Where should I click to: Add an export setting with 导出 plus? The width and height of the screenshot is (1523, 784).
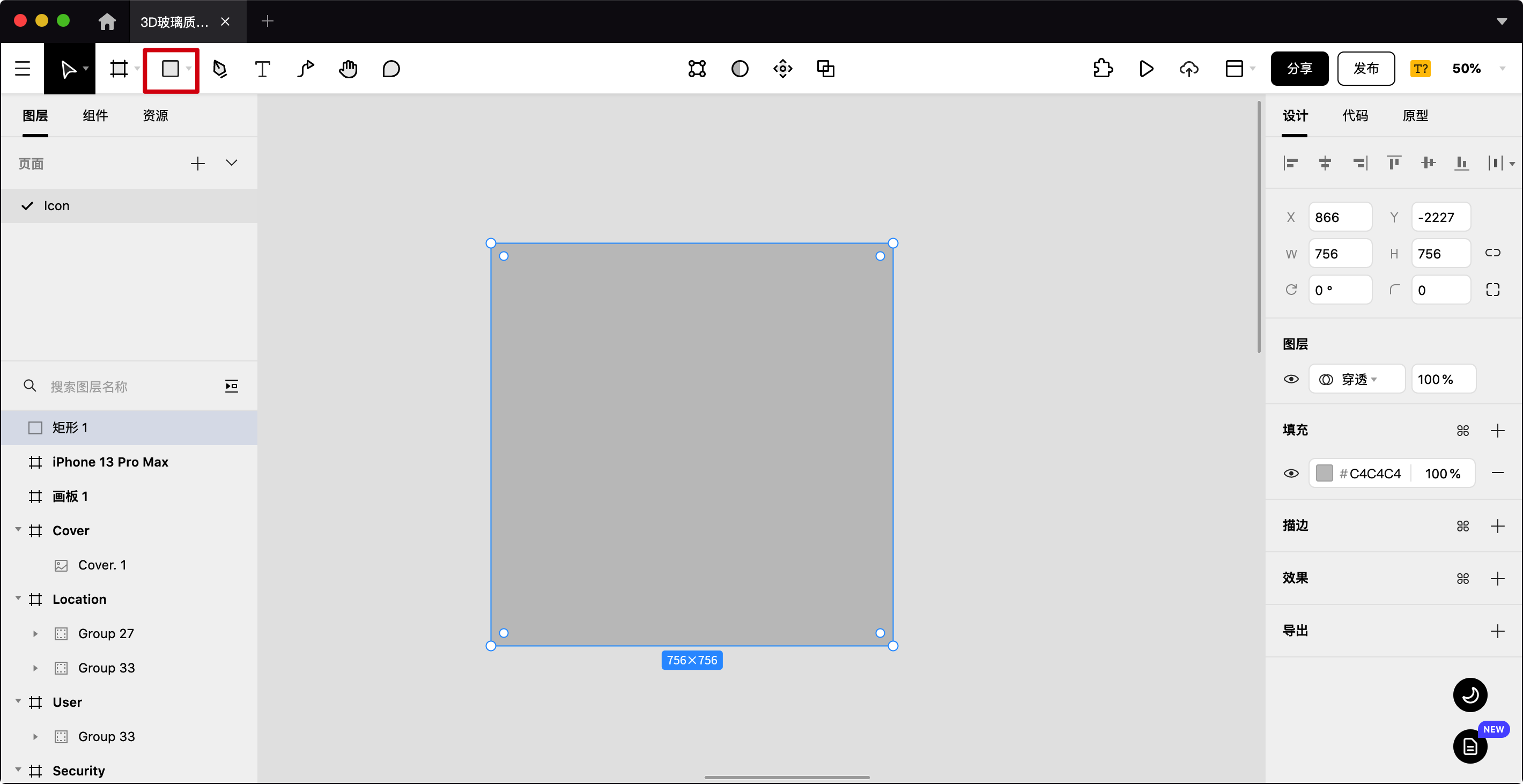click(x=1497, y=631)
